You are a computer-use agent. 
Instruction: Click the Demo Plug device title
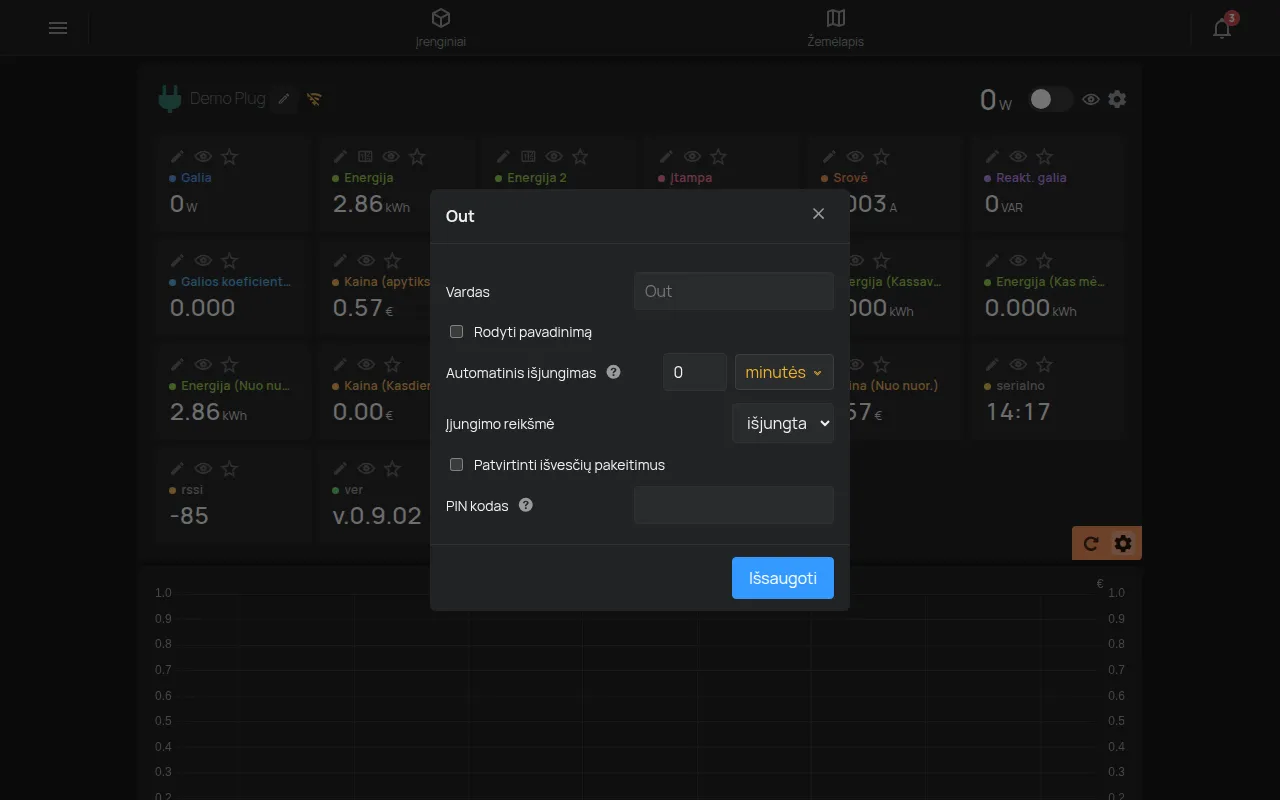tap(228, 99)
